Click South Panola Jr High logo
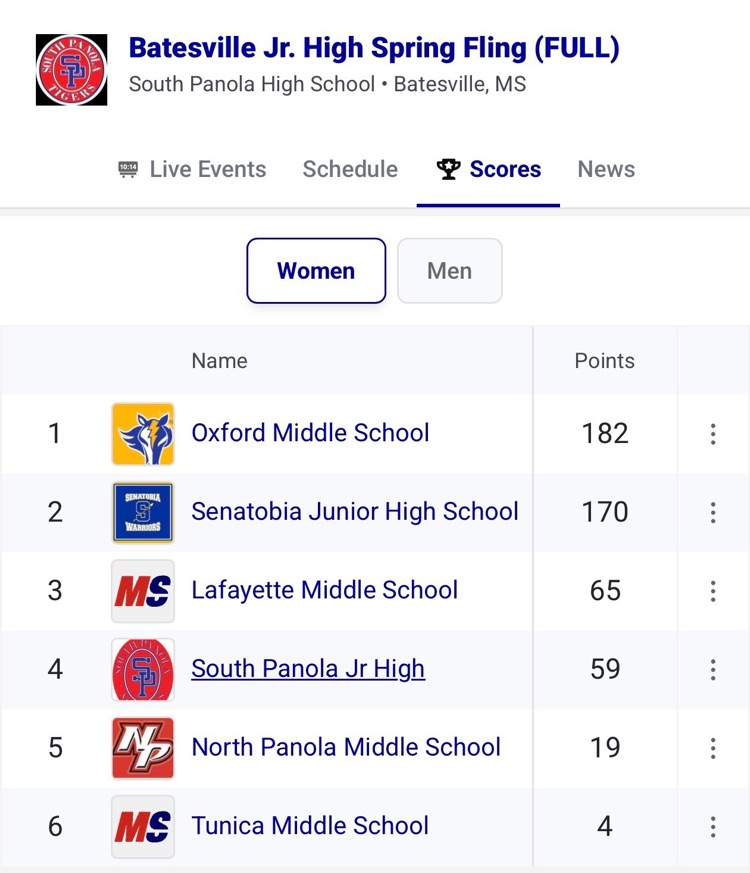Viewport: 750px width, 873px height. (143, 669)
